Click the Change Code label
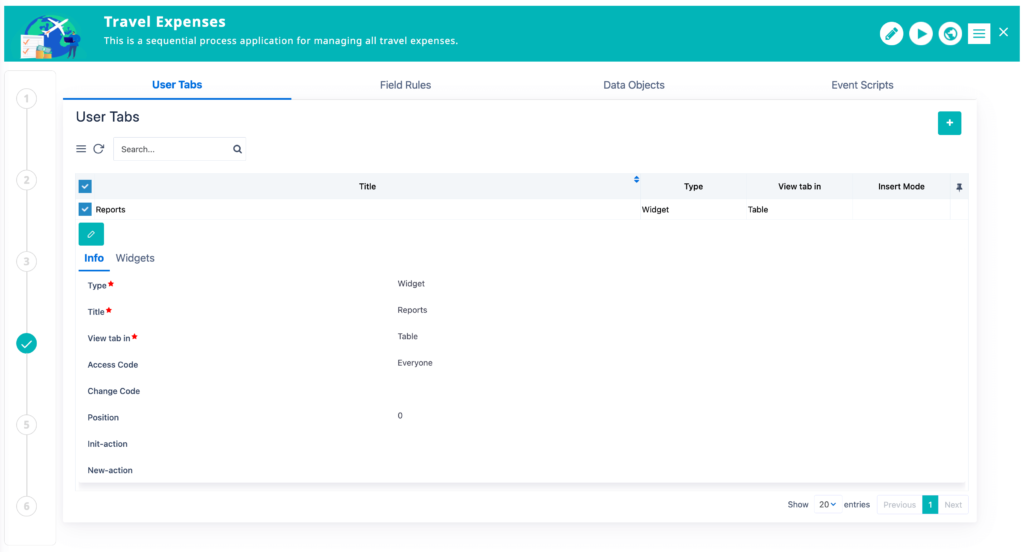1024x552 pixels. [114, 391]
